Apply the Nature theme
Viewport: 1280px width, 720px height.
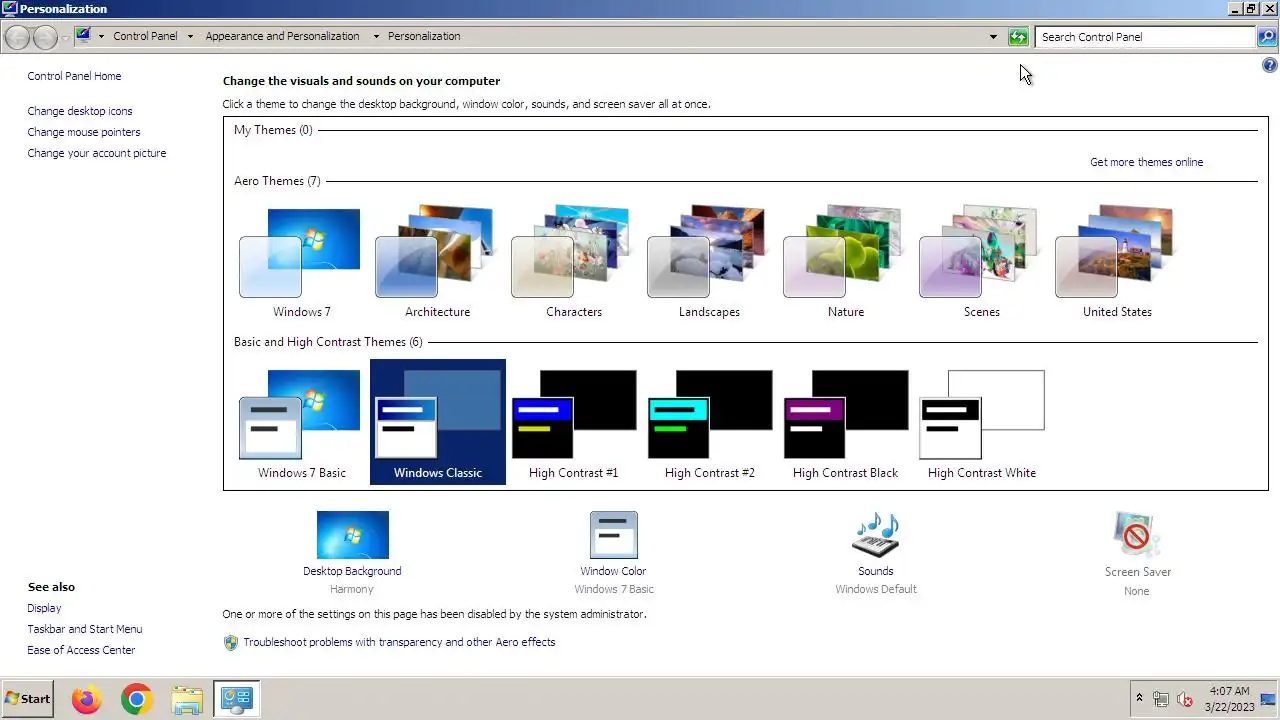coord(845,262)
